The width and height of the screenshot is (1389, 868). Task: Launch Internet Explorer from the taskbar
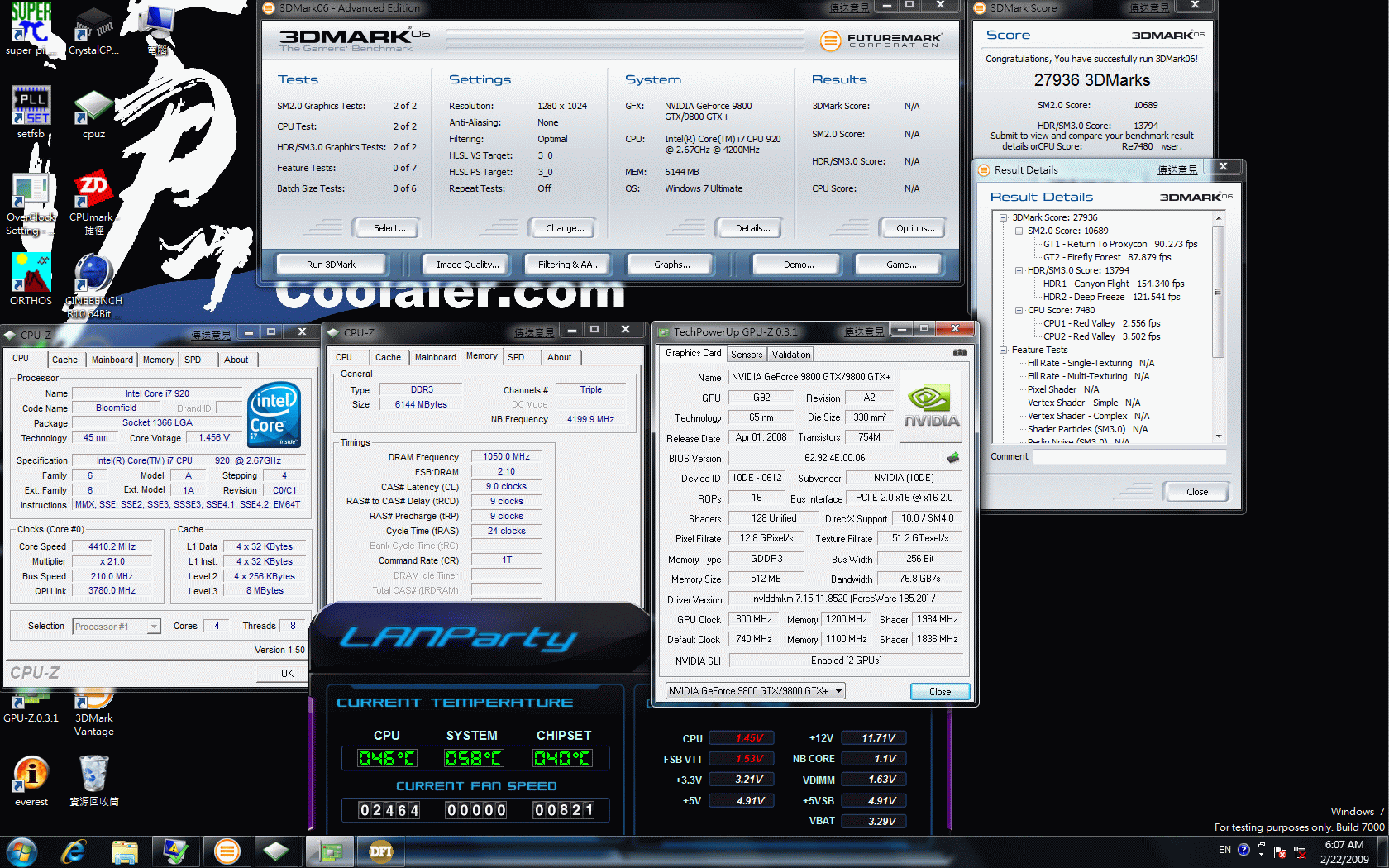(x=74, y=851)
